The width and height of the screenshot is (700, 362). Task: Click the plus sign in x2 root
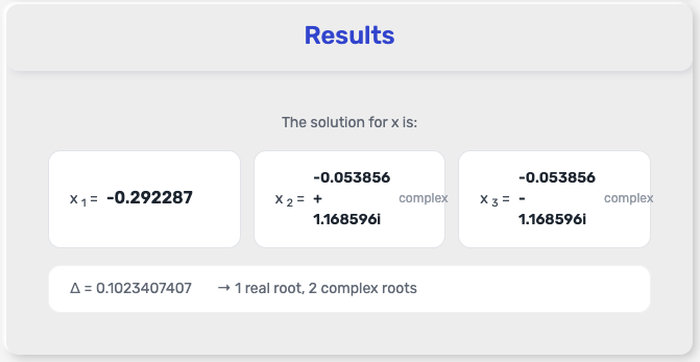[x=317, y=199]
